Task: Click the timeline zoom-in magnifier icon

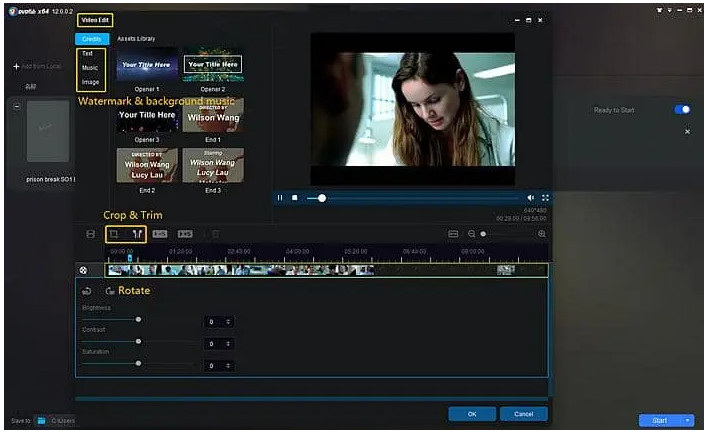Action: [x=542, y=234]
